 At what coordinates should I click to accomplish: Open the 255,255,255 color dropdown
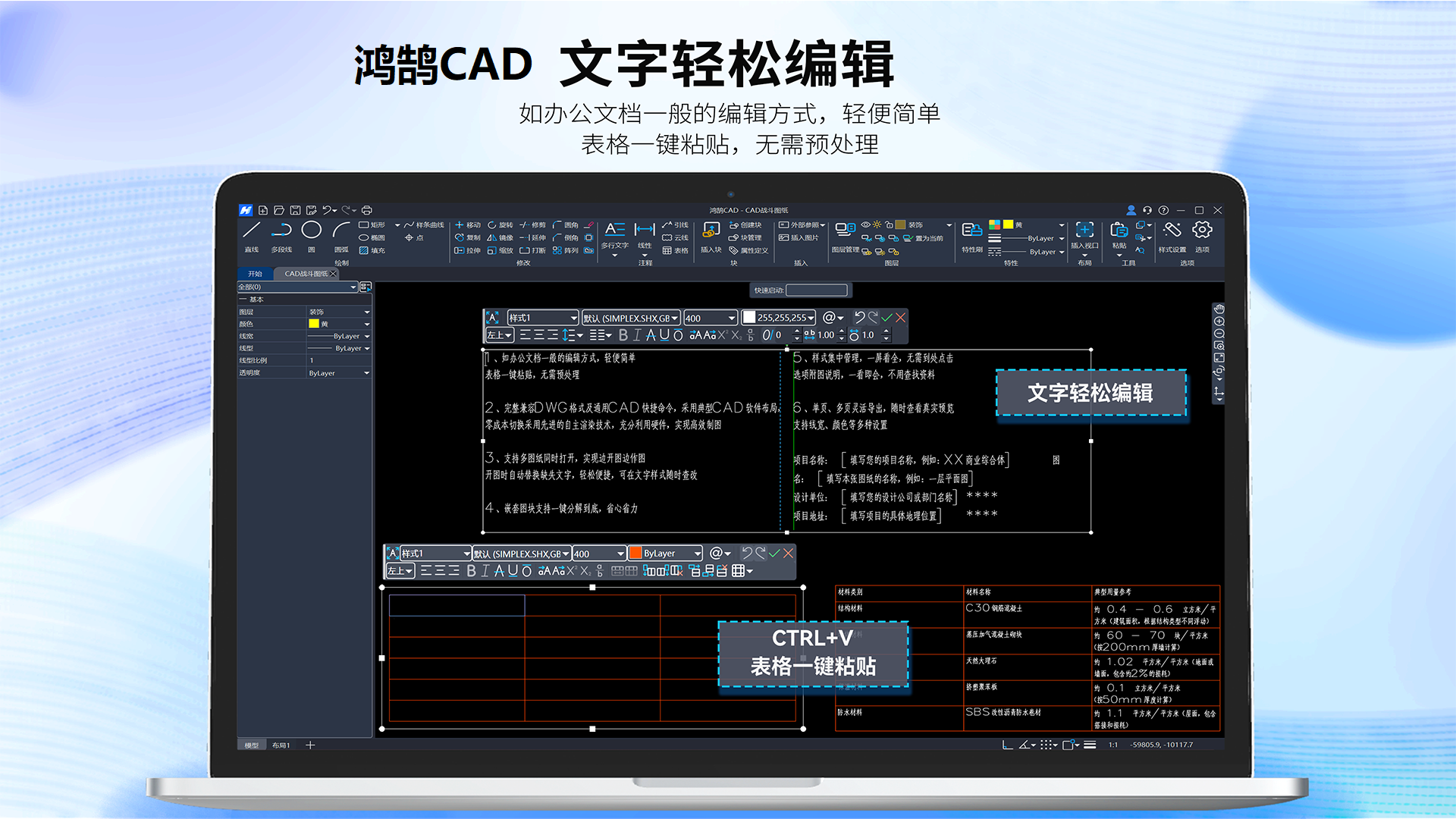778,318
